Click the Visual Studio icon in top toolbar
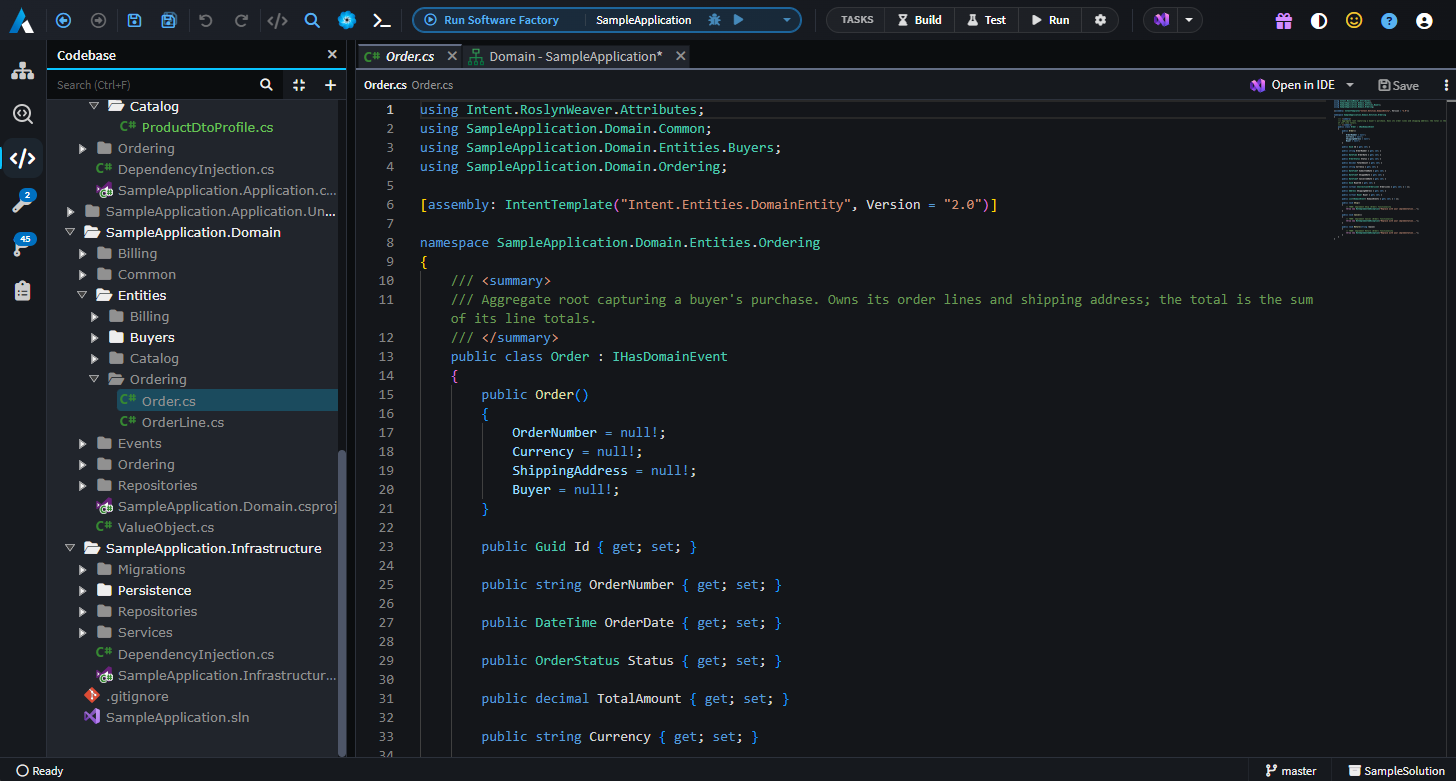The image size is (1456, 781). 1161,20
